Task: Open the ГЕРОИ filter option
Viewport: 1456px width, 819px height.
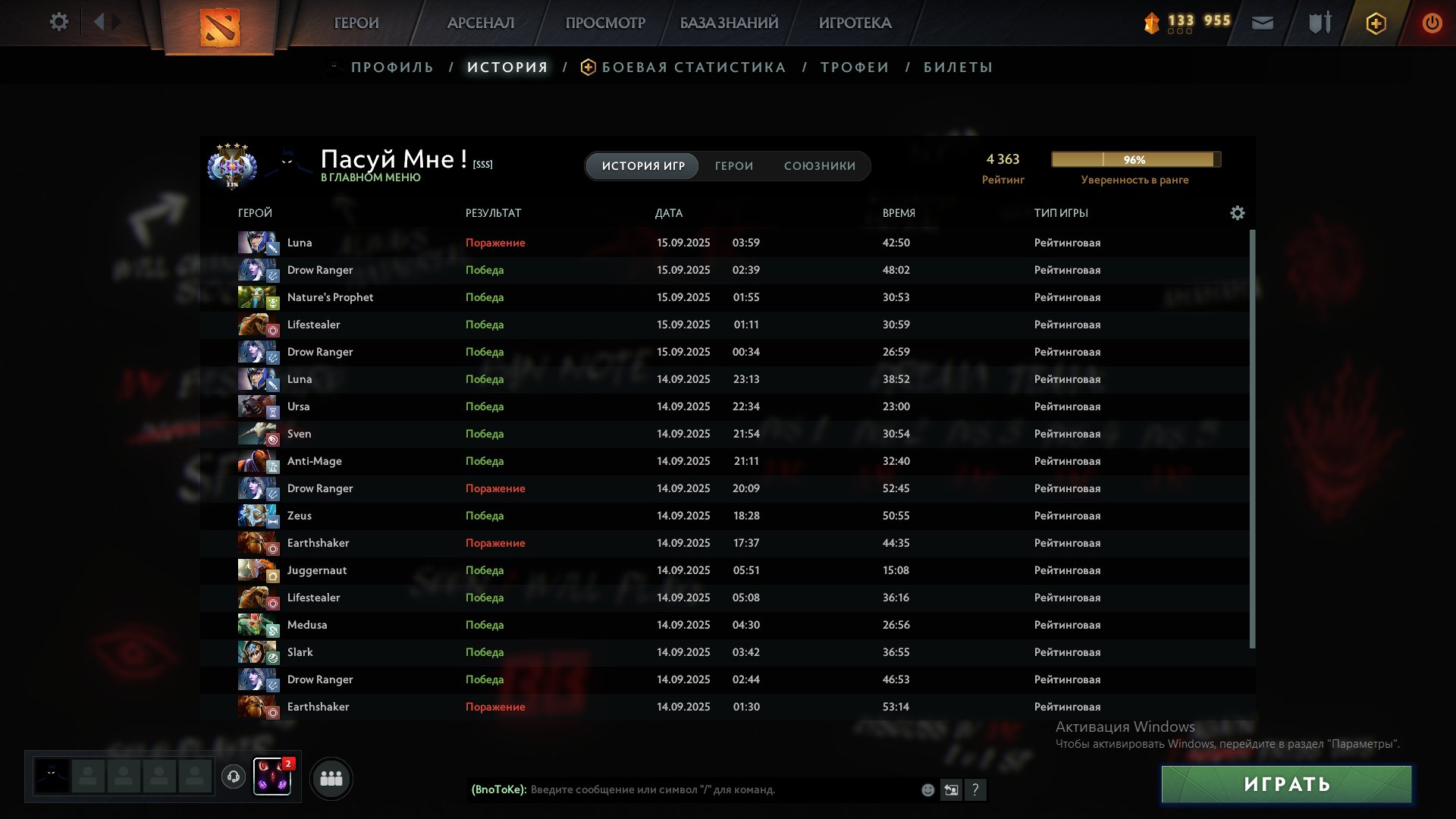Action: click(733, 165)
